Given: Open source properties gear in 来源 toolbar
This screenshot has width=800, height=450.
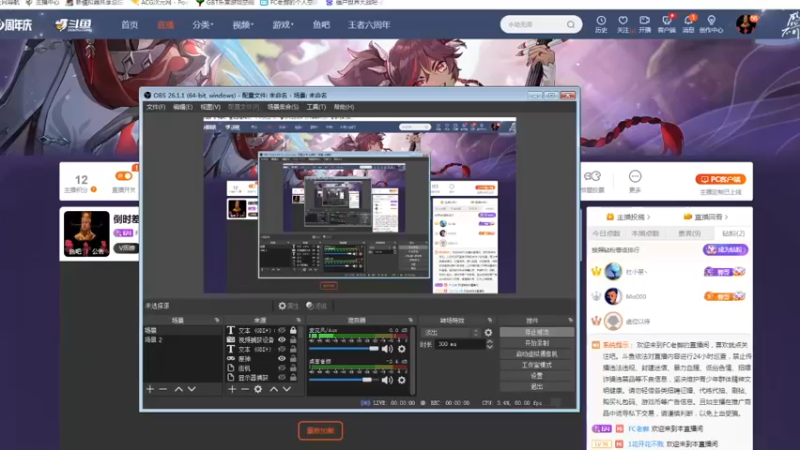Looking at the screenshot, I should click(x=258, y=389).
